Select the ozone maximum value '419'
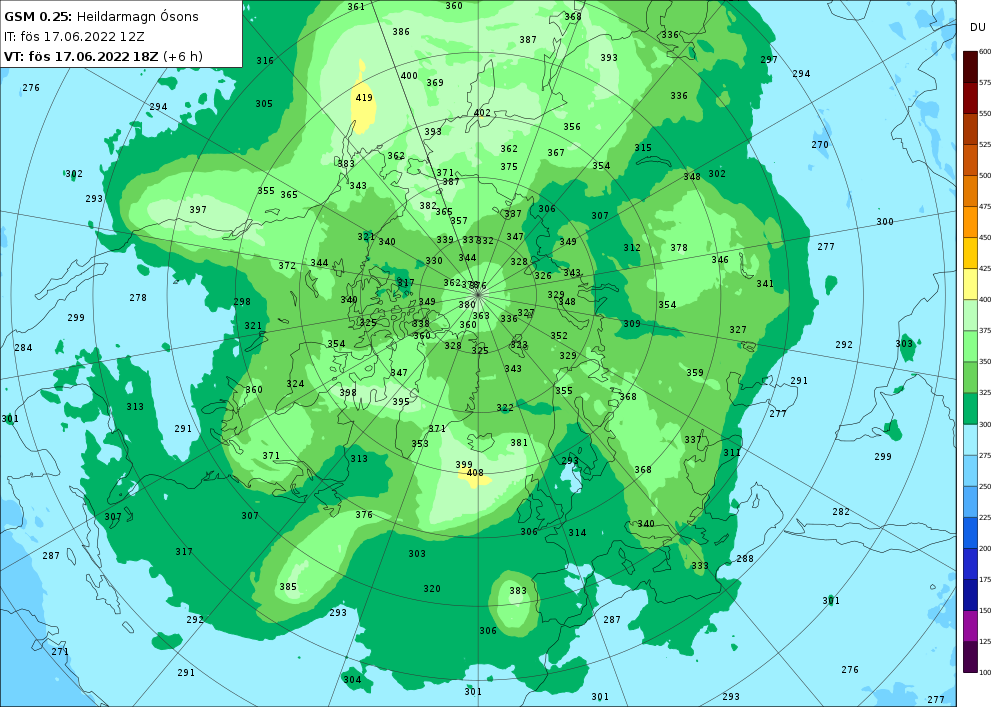This screenshot has width=1000, height=707. 364,98
